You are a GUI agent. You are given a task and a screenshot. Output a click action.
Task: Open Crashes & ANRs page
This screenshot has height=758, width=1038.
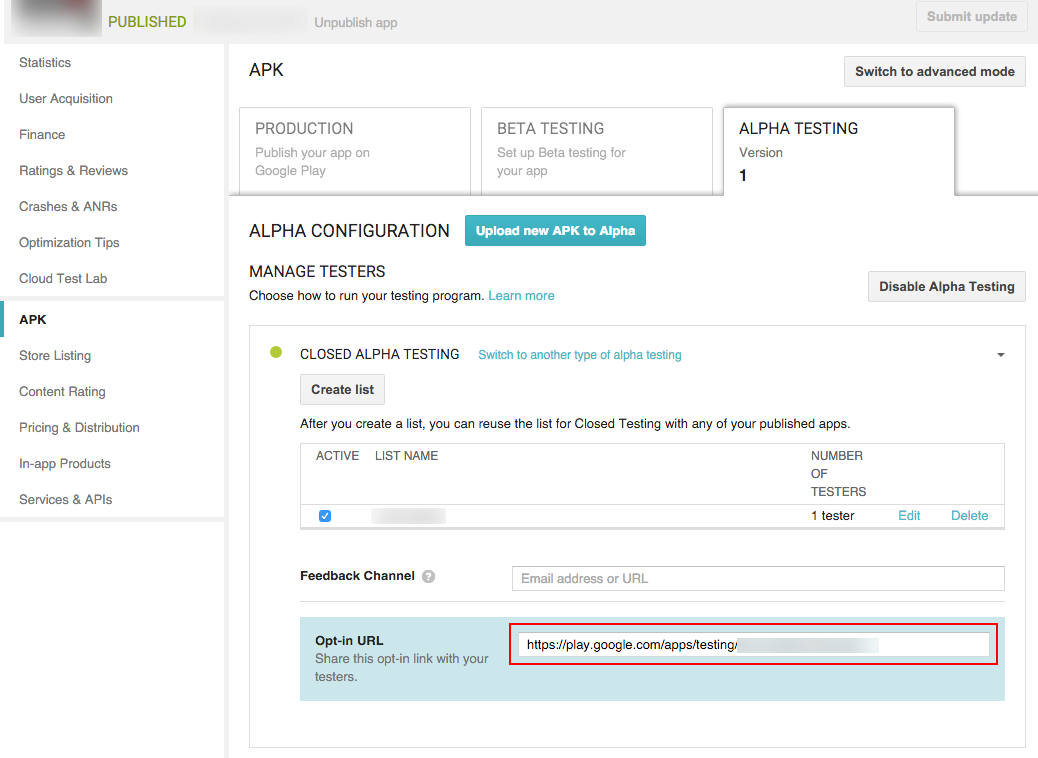68,207
